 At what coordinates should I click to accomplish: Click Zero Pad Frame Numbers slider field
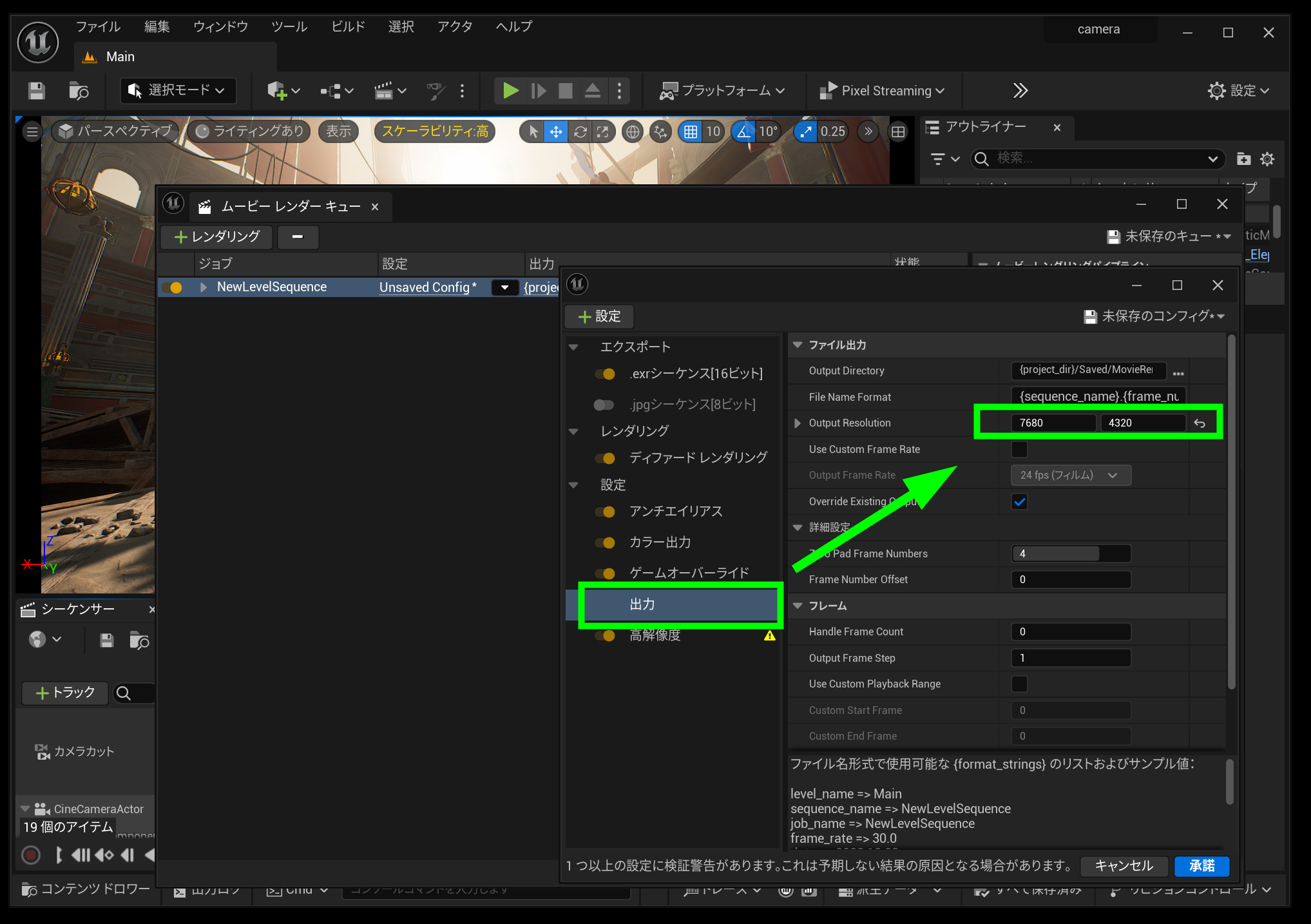pyautogui.click(x=1071, y=553)
